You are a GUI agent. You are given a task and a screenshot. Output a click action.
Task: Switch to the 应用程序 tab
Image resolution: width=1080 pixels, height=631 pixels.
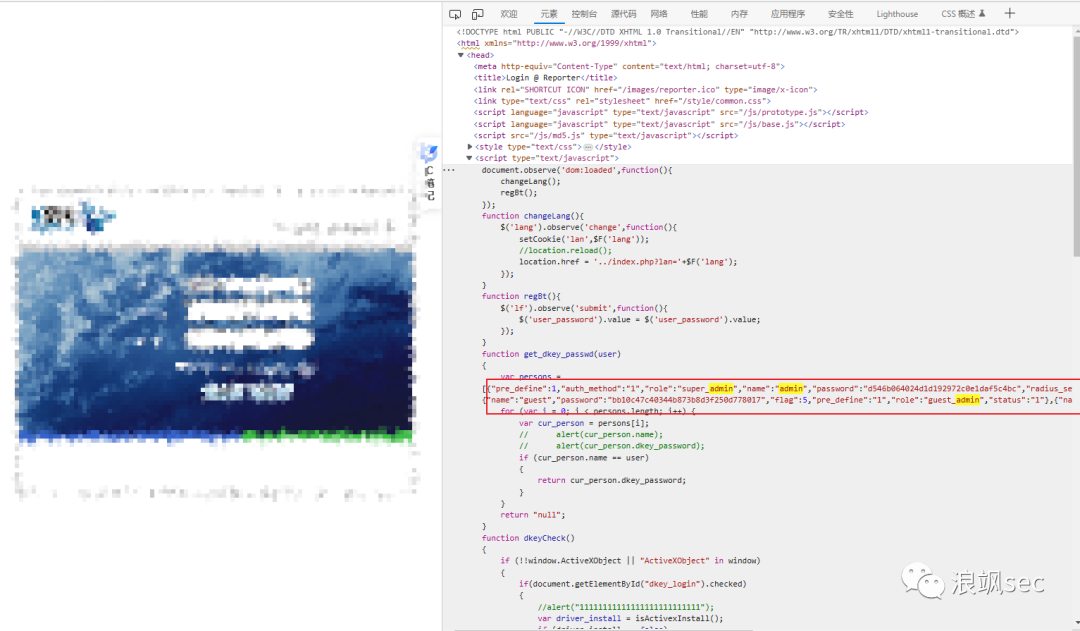(788, 14)
